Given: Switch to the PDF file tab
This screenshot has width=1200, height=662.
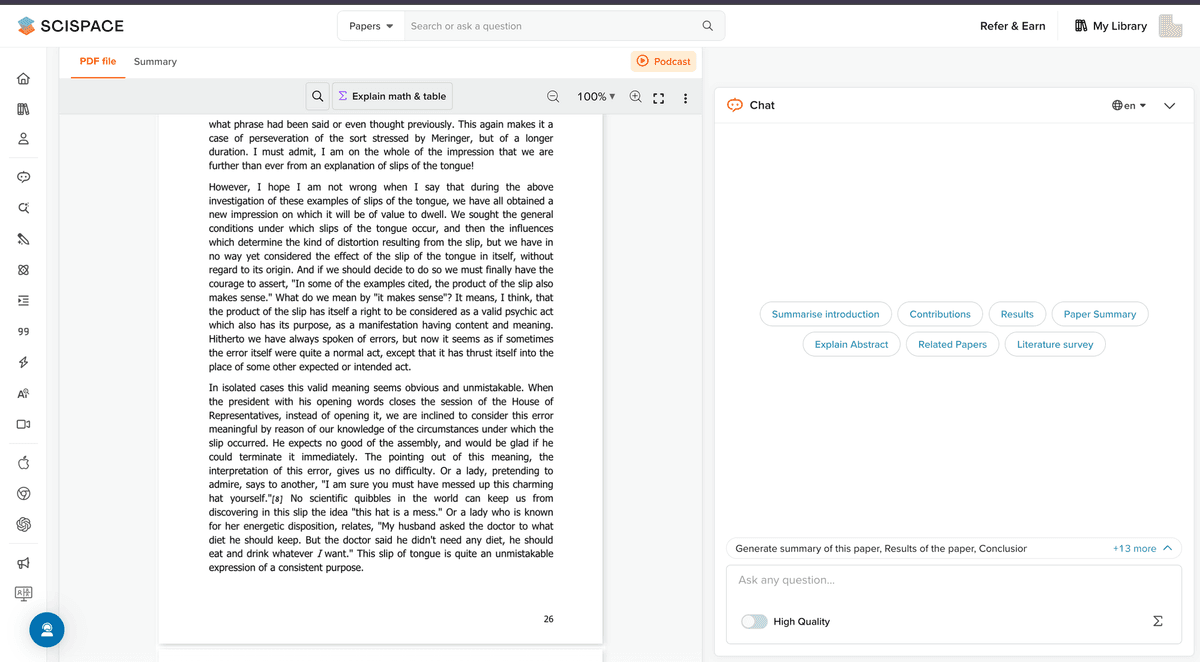Looking at the screenshot, I should click(98, 61).
